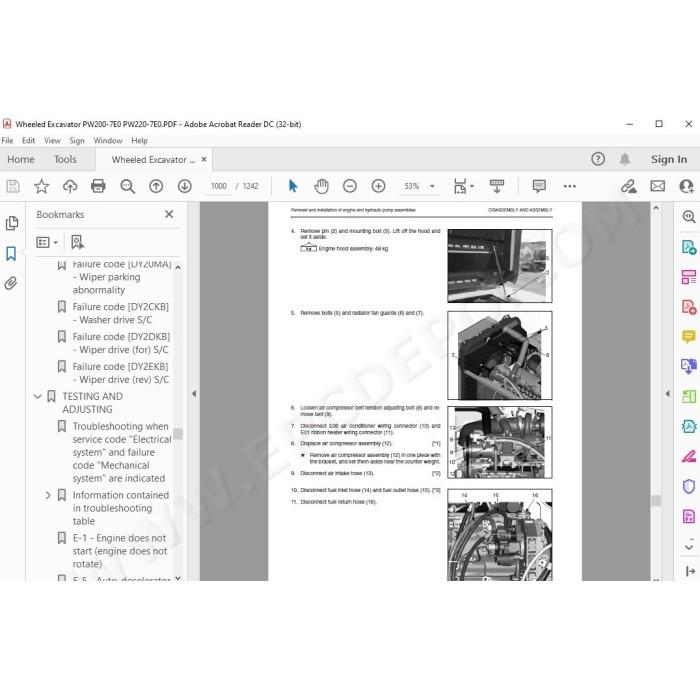
Task: Open the page thumbnails panel icon
Action: [12, 223]
